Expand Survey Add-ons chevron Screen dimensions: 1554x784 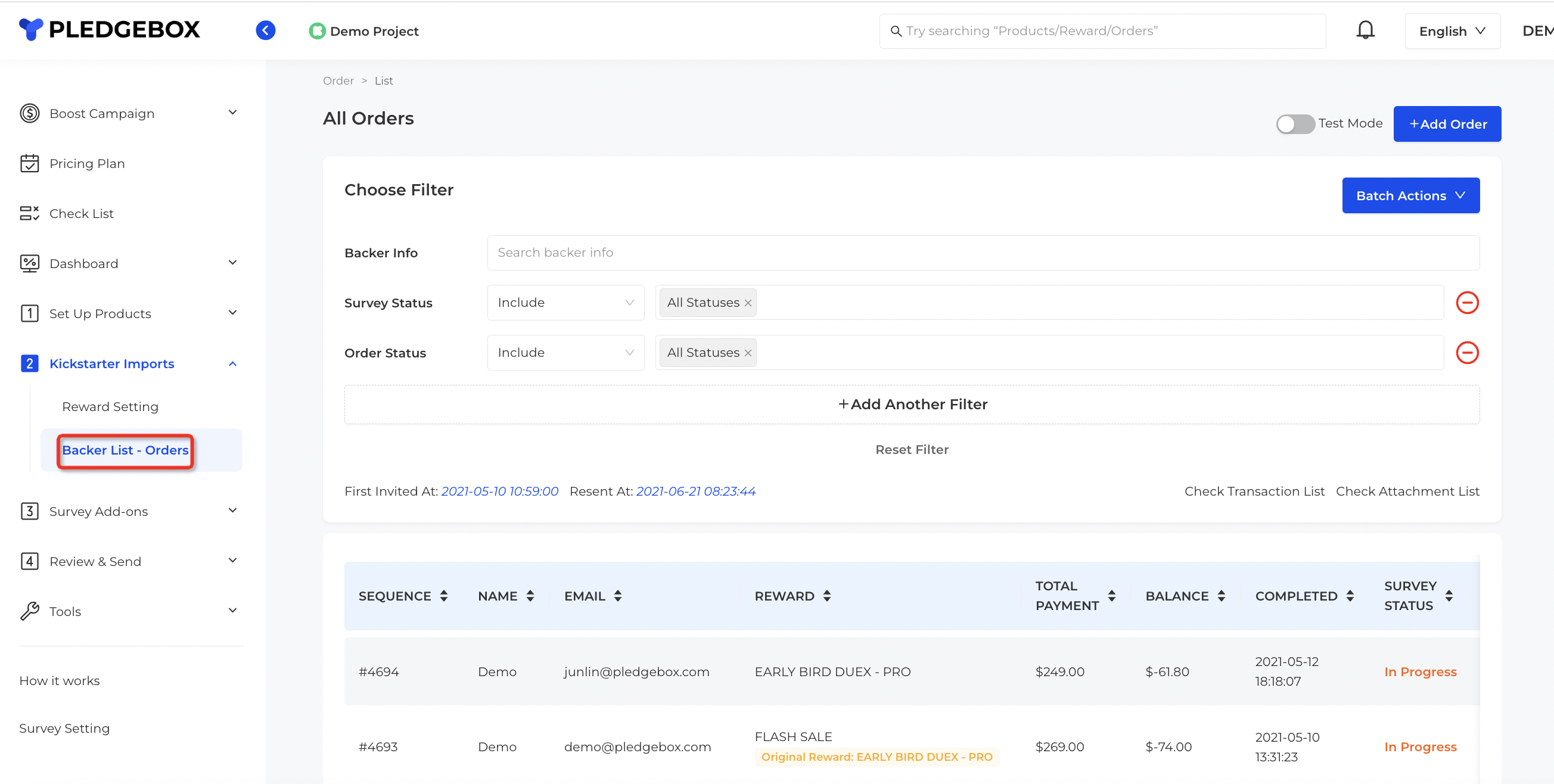(x=233, y=511)
